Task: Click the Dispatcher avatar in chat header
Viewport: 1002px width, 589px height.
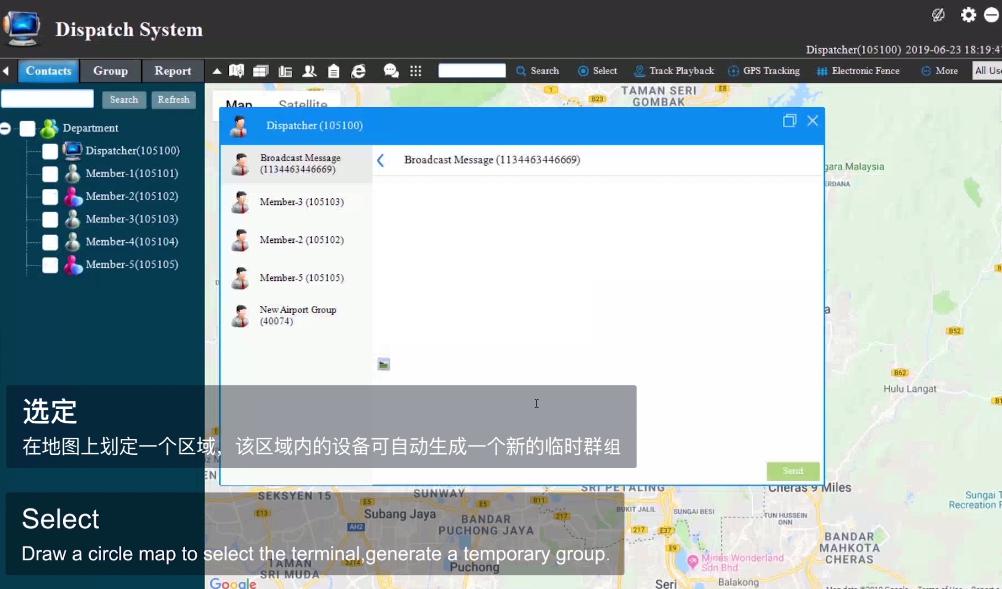Action: [239, 126]
